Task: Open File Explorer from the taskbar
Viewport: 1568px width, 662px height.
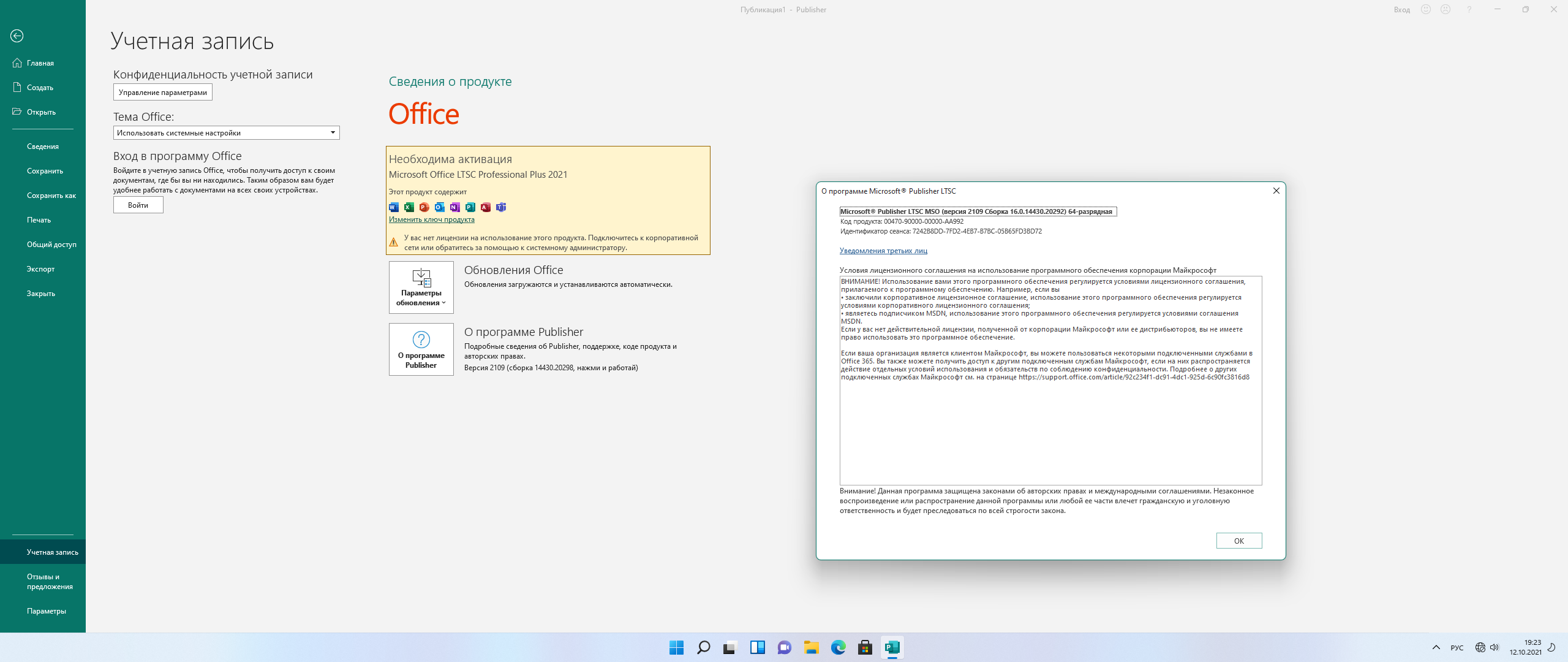Action: [812, 647]
